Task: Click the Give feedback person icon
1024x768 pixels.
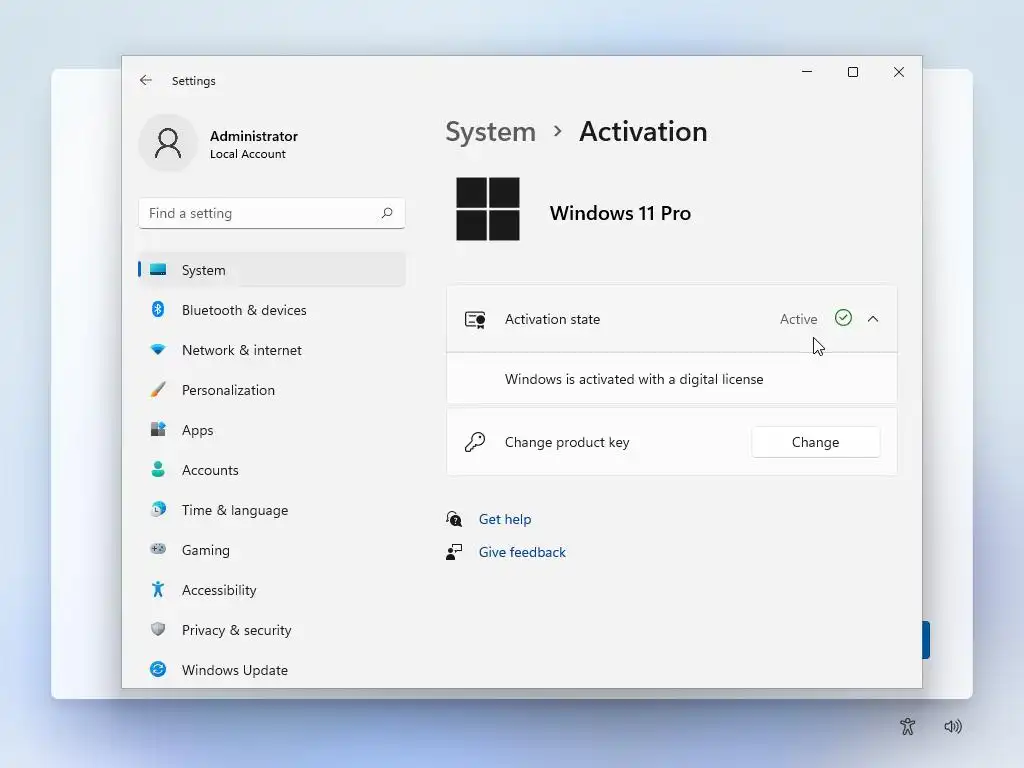Action: 454,552
